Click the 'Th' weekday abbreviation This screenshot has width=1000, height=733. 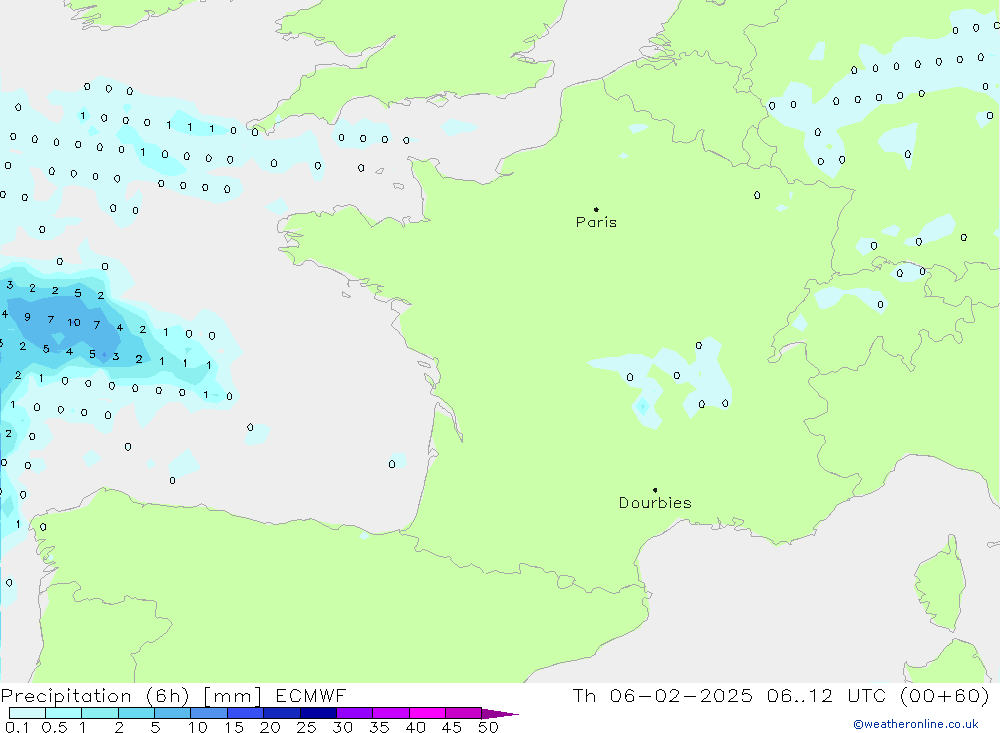point(584,695)
